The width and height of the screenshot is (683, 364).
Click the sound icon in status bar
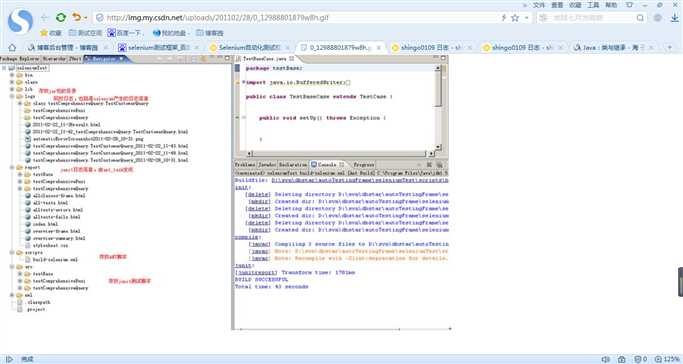tap(605, 359)
